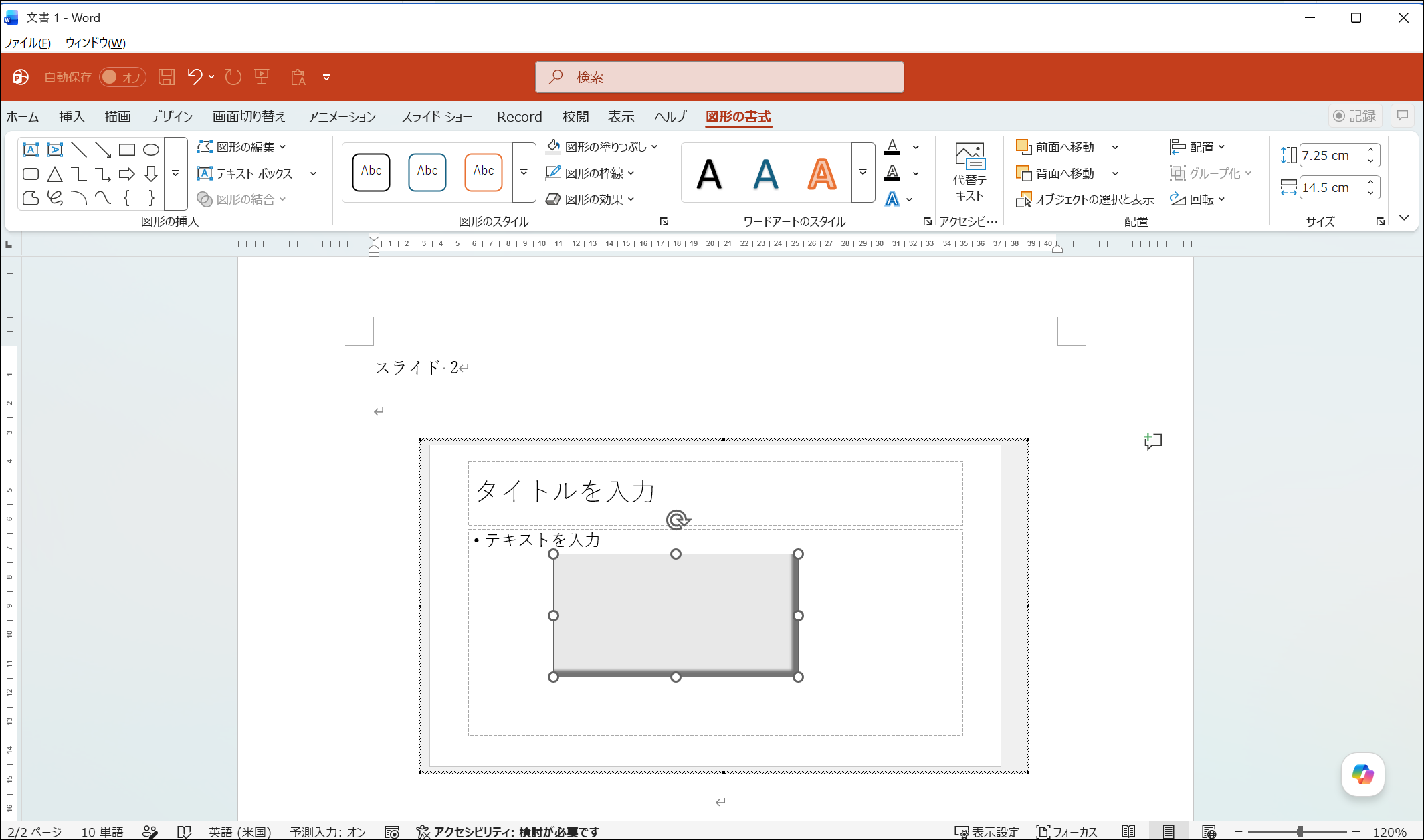
Task: Open the 回転 rotate dropdown
Action: pos(1197,199)
